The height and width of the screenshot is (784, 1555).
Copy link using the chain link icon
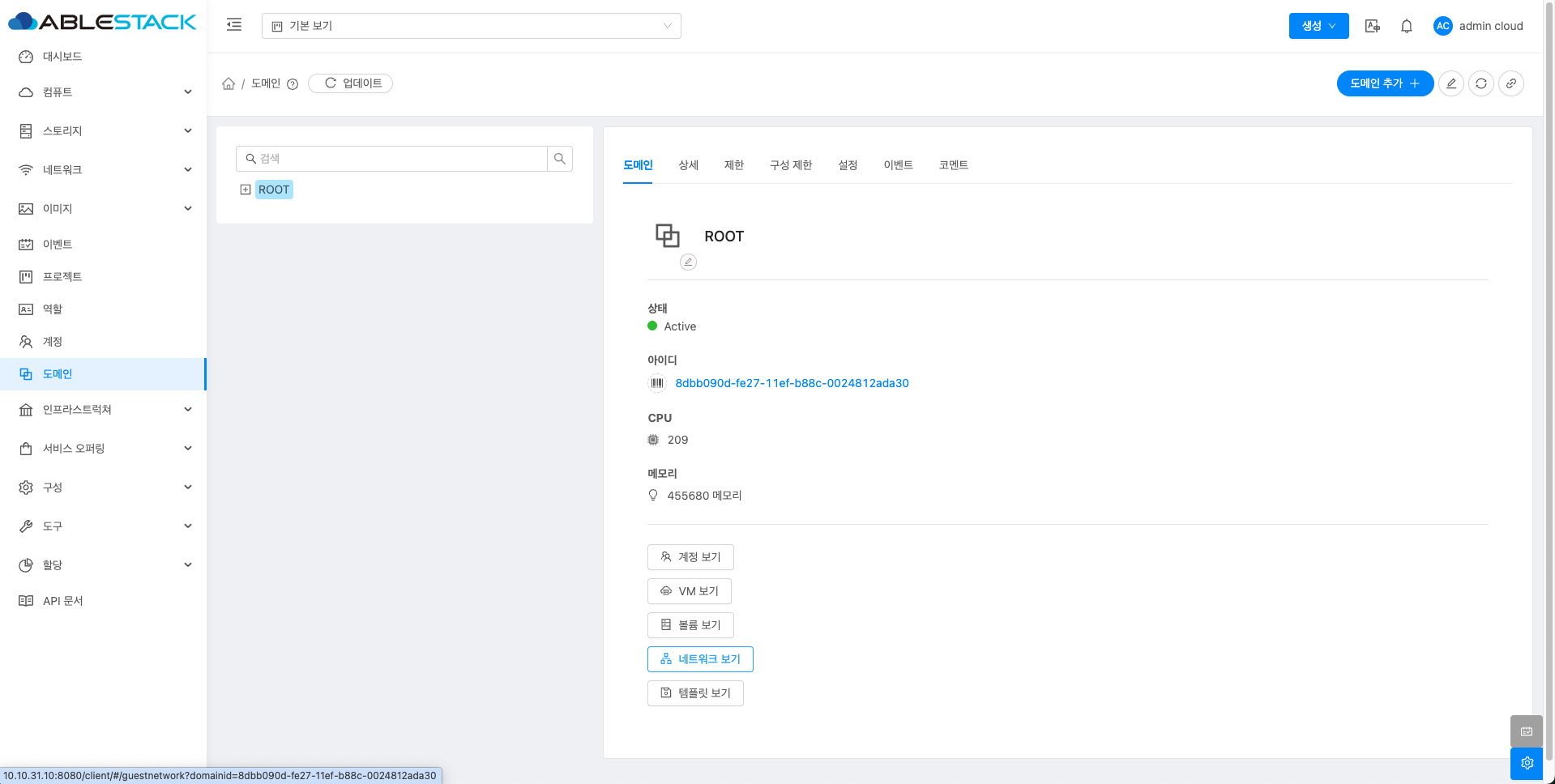point(1510,83)
